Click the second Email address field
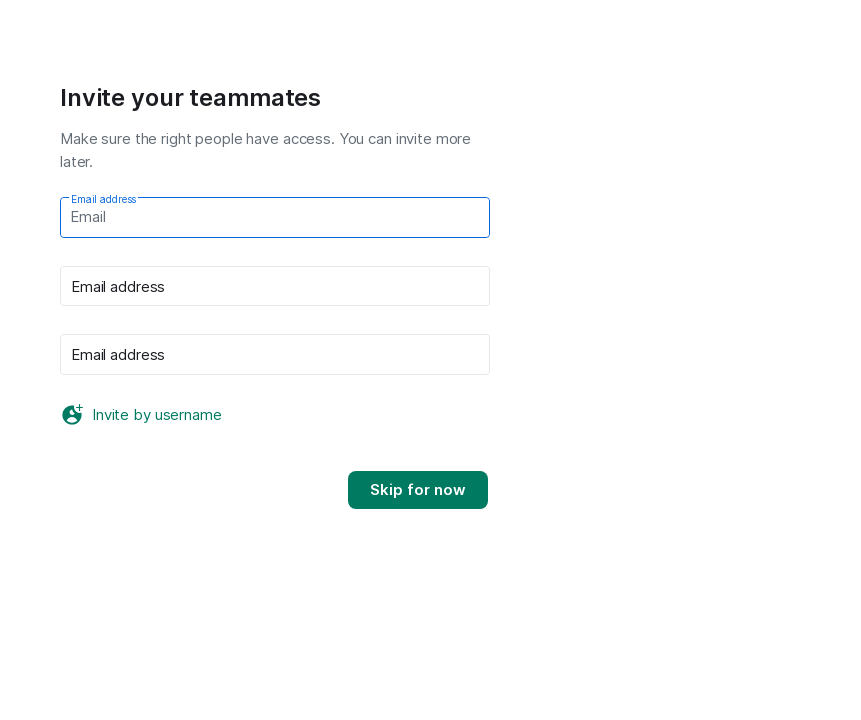This screenshot has width=861, height=720. coord(274,287)
